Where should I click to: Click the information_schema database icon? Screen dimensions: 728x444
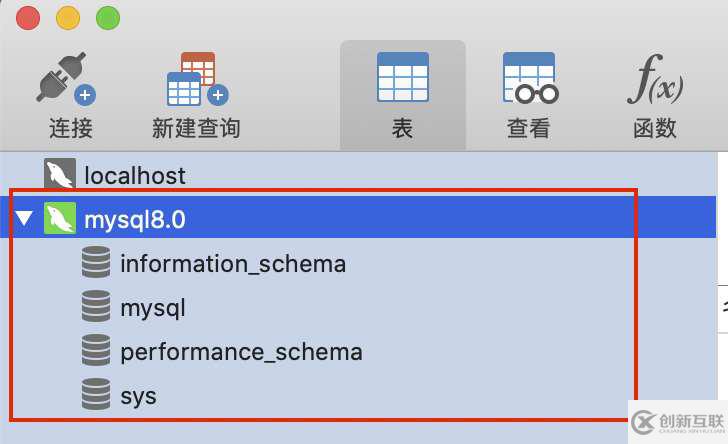coord(96,264)
